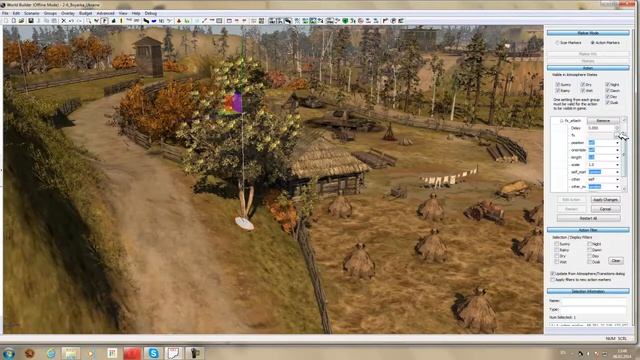Open the other row dropdown showing self
This screenshot has height=360, width=640.
[x=617, y=179]
